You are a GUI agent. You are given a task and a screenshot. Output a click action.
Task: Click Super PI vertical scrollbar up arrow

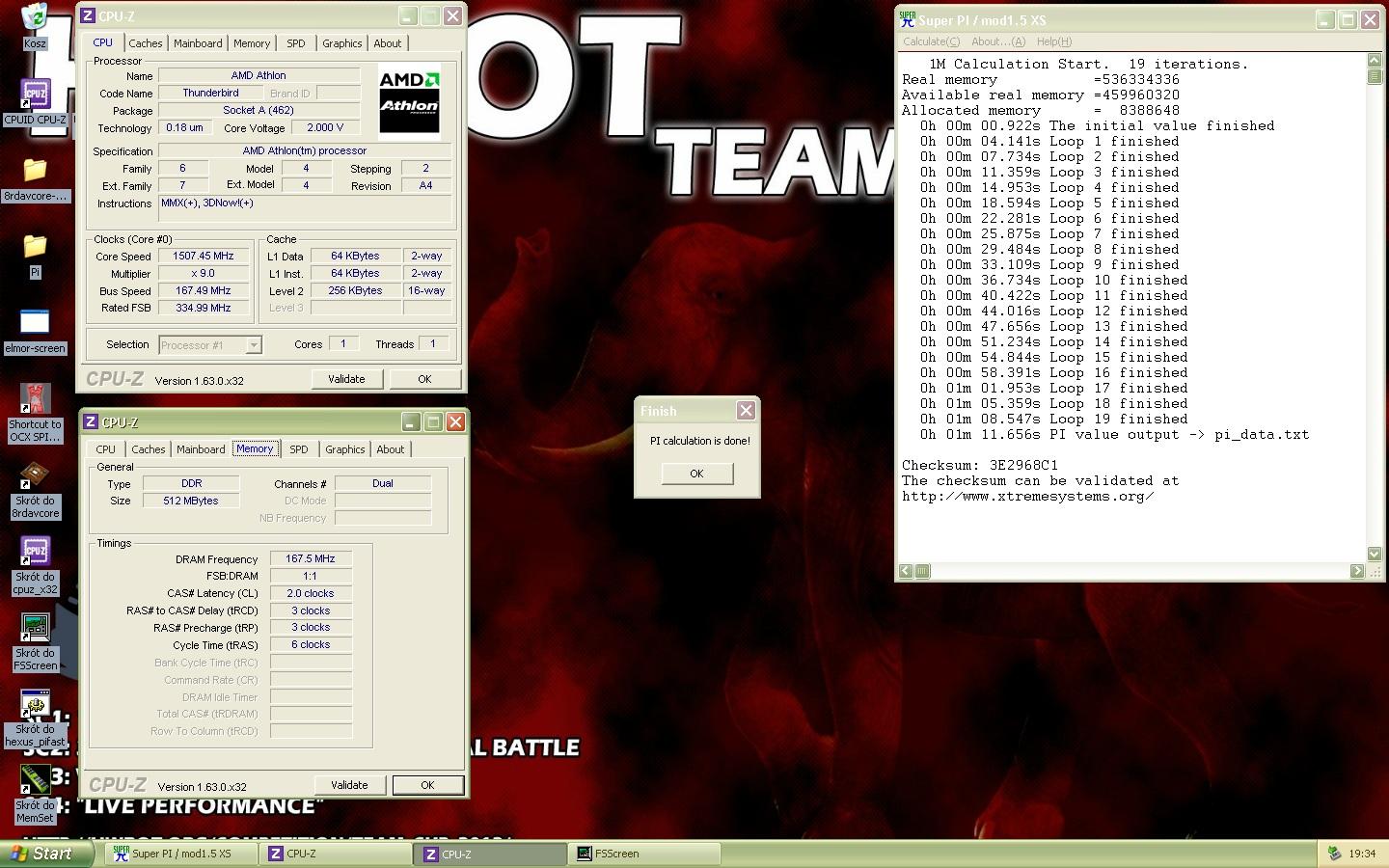1375,61
